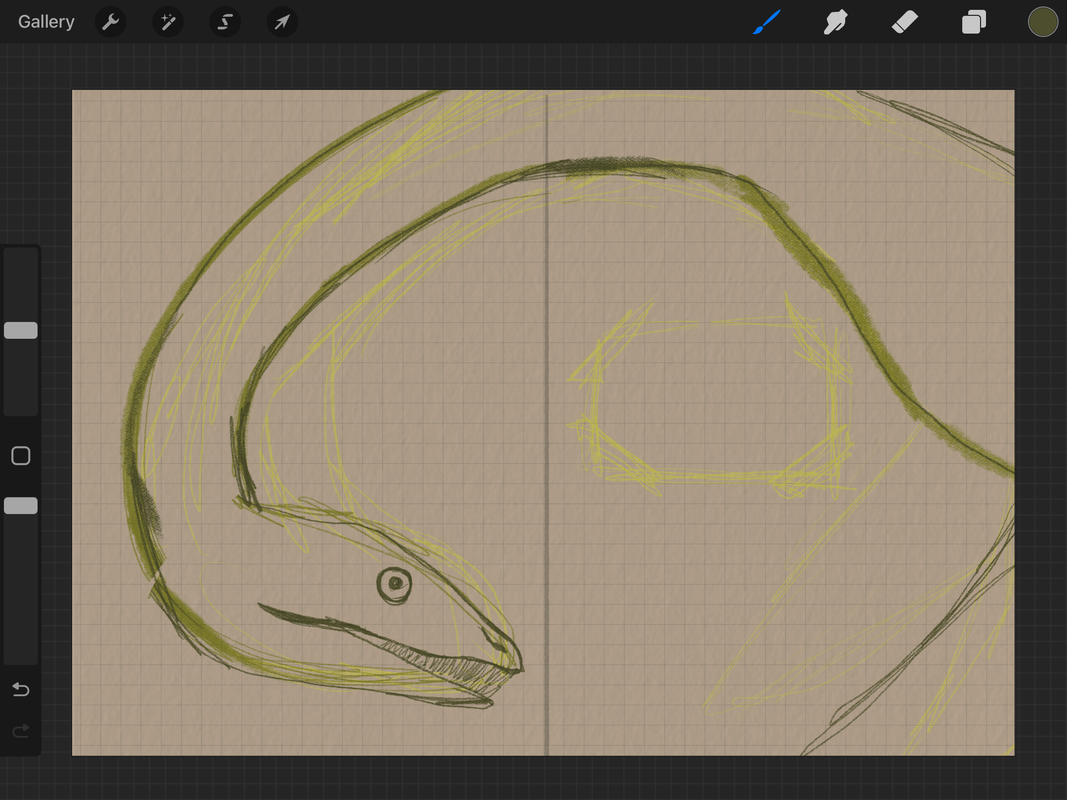Select the Brush tool
The image size is (1067, 800).
click(x=767, y=22)
